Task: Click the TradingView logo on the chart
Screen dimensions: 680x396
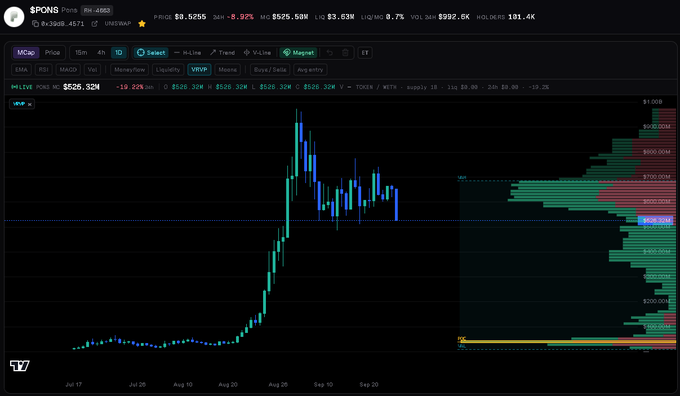Action: pyautogui.click(x=20, y=366)
